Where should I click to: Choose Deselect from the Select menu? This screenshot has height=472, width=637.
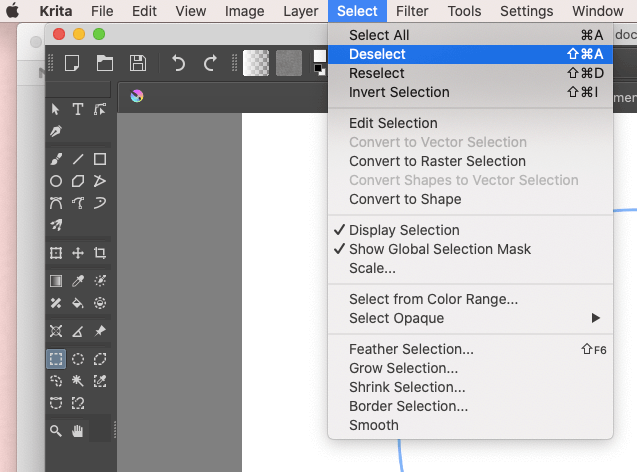click(x=470, y=54)
